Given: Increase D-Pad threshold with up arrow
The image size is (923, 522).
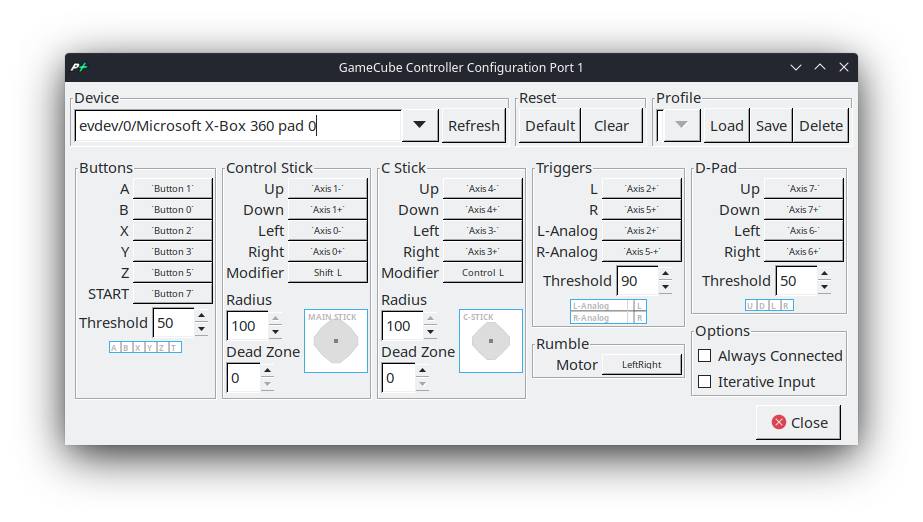Looking at the screenshot, I should pyautogui.click(x=824, y=274).
